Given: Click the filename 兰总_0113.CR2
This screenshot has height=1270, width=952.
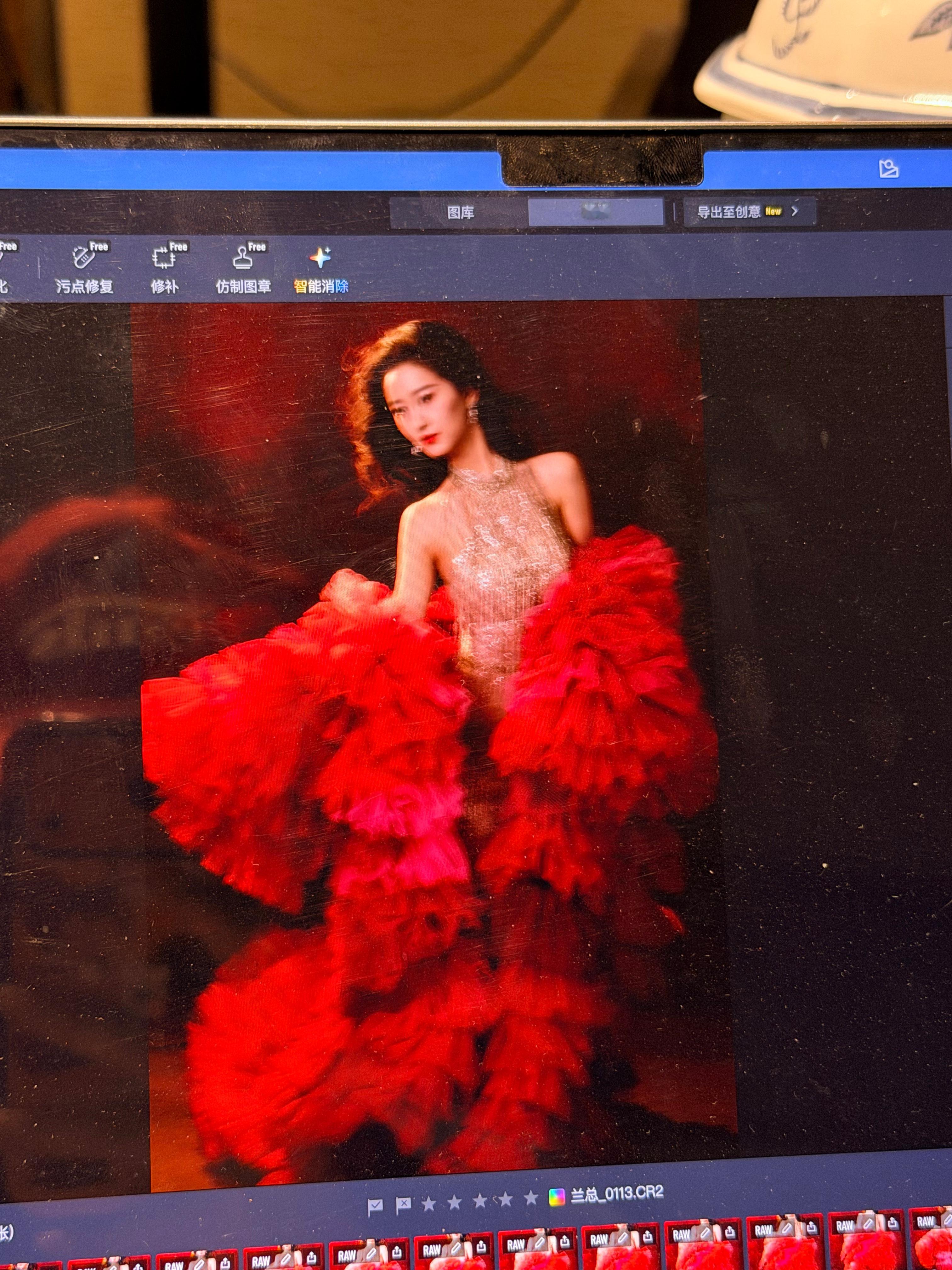Looking at the screenshot, I should (x=617, y=1194).
